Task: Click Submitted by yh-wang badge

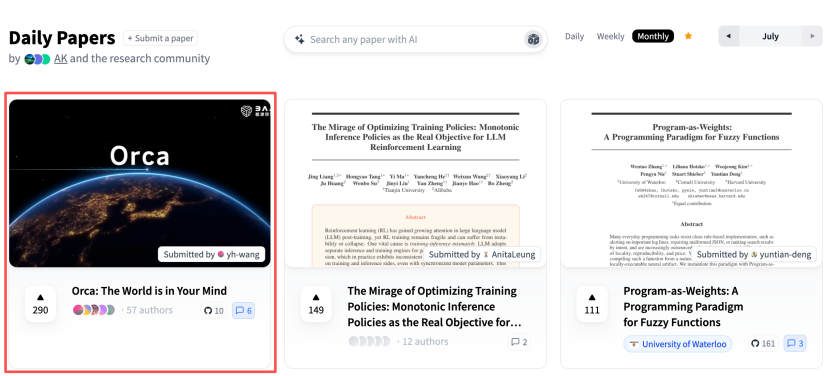Action: (211, 255)
